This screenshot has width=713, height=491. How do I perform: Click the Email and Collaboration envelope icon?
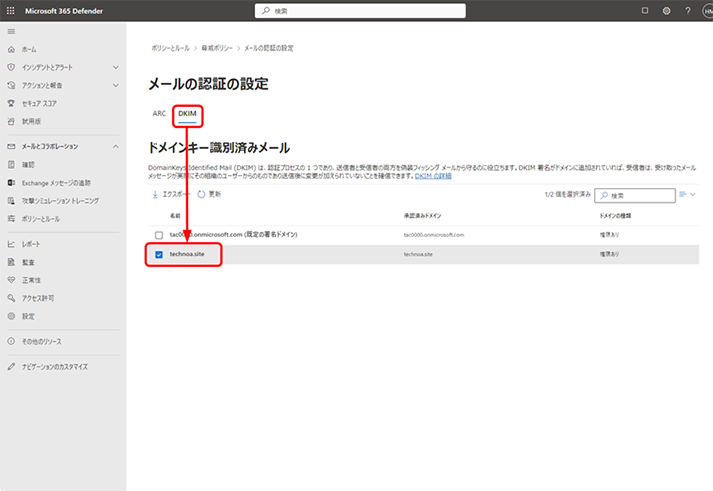pos(11,146)
